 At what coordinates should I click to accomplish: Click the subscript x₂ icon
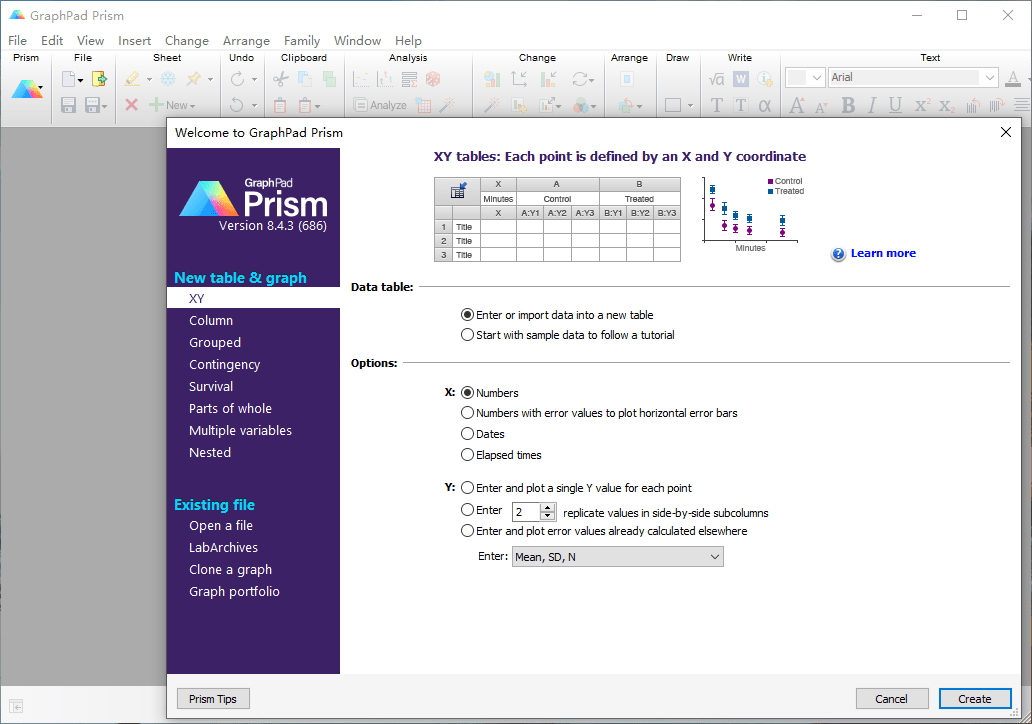pyautogui.click(x=946, y=105)
